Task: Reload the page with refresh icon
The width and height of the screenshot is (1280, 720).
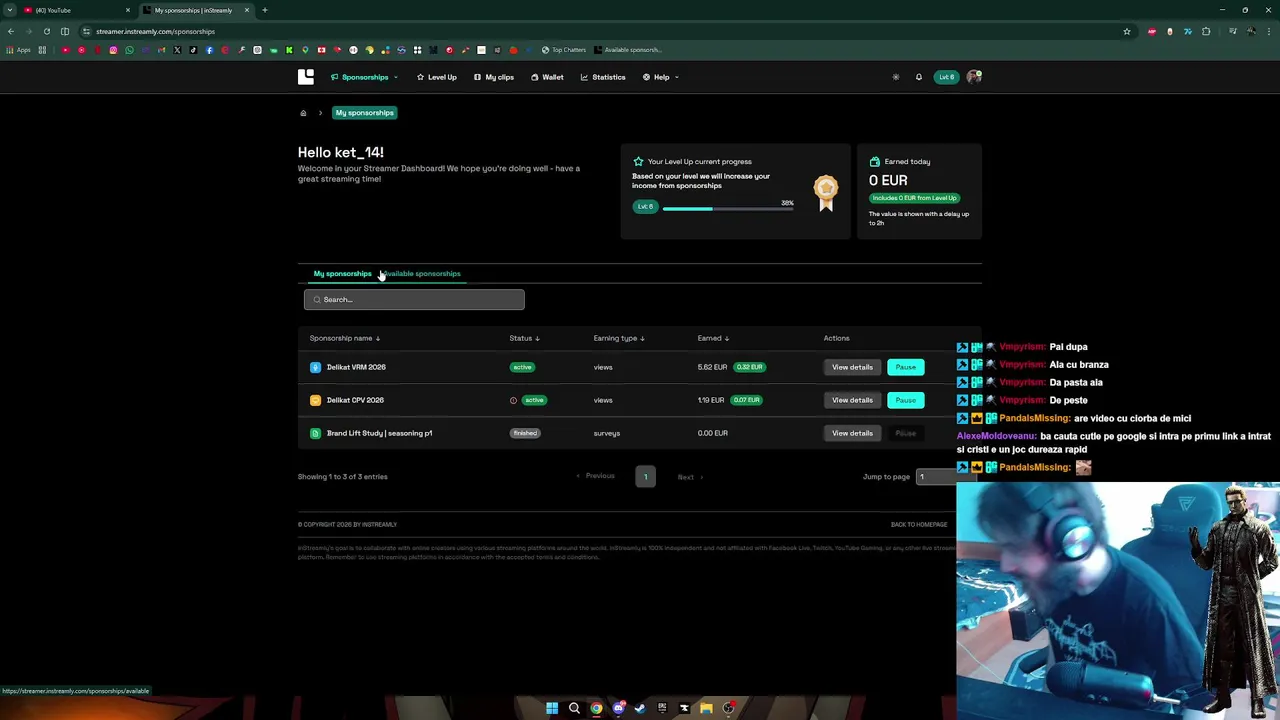Action: [46, 31]
